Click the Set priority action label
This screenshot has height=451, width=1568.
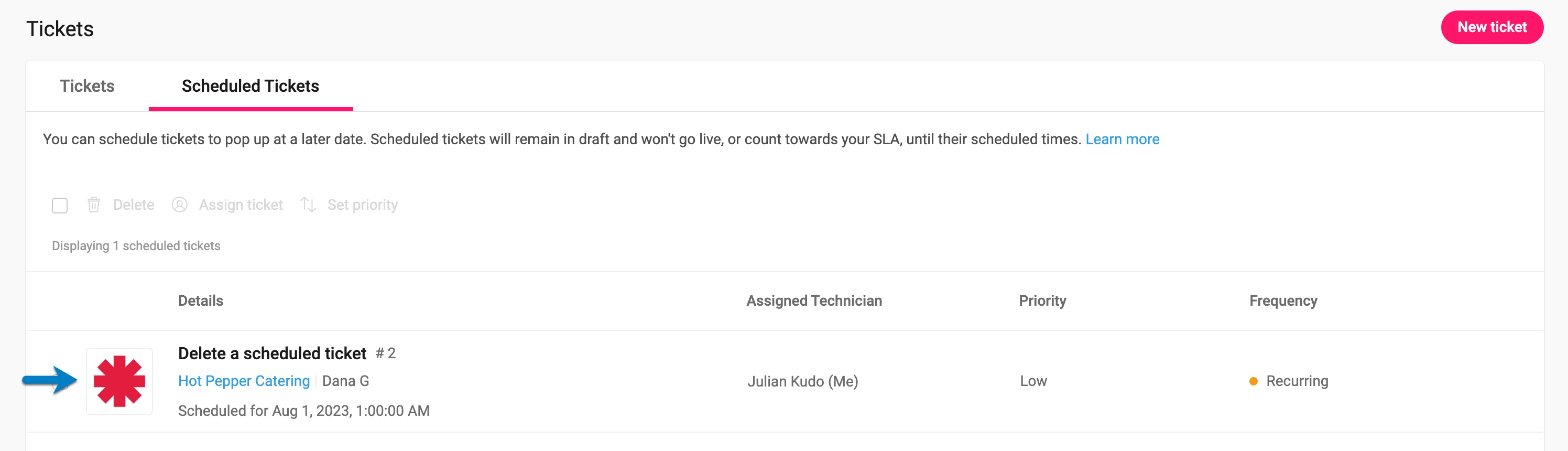pos(363,205)
